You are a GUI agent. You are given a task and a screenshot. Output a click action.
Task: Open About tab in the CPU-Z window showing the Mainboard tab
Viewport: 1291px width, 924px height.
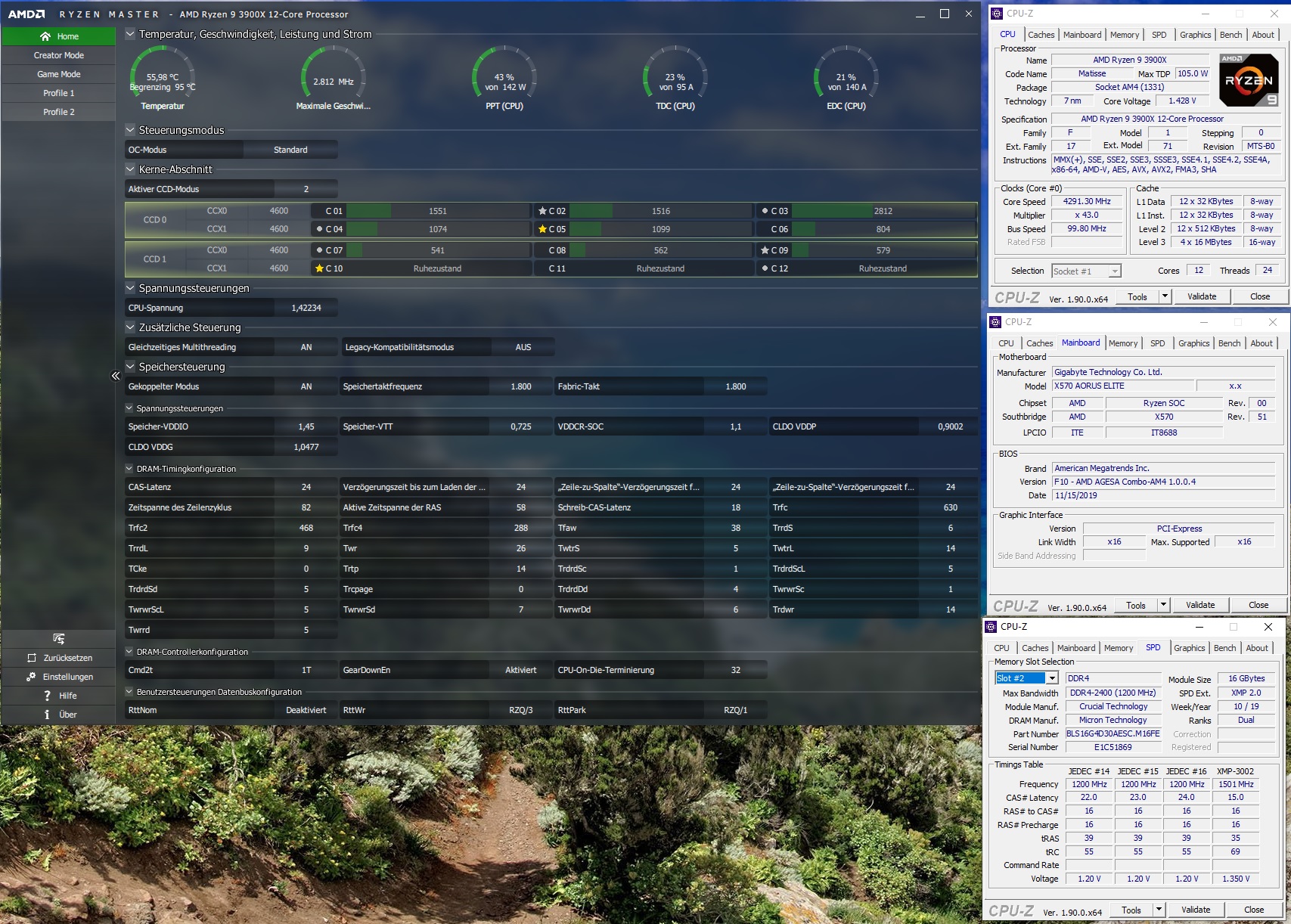(1262, 343)
